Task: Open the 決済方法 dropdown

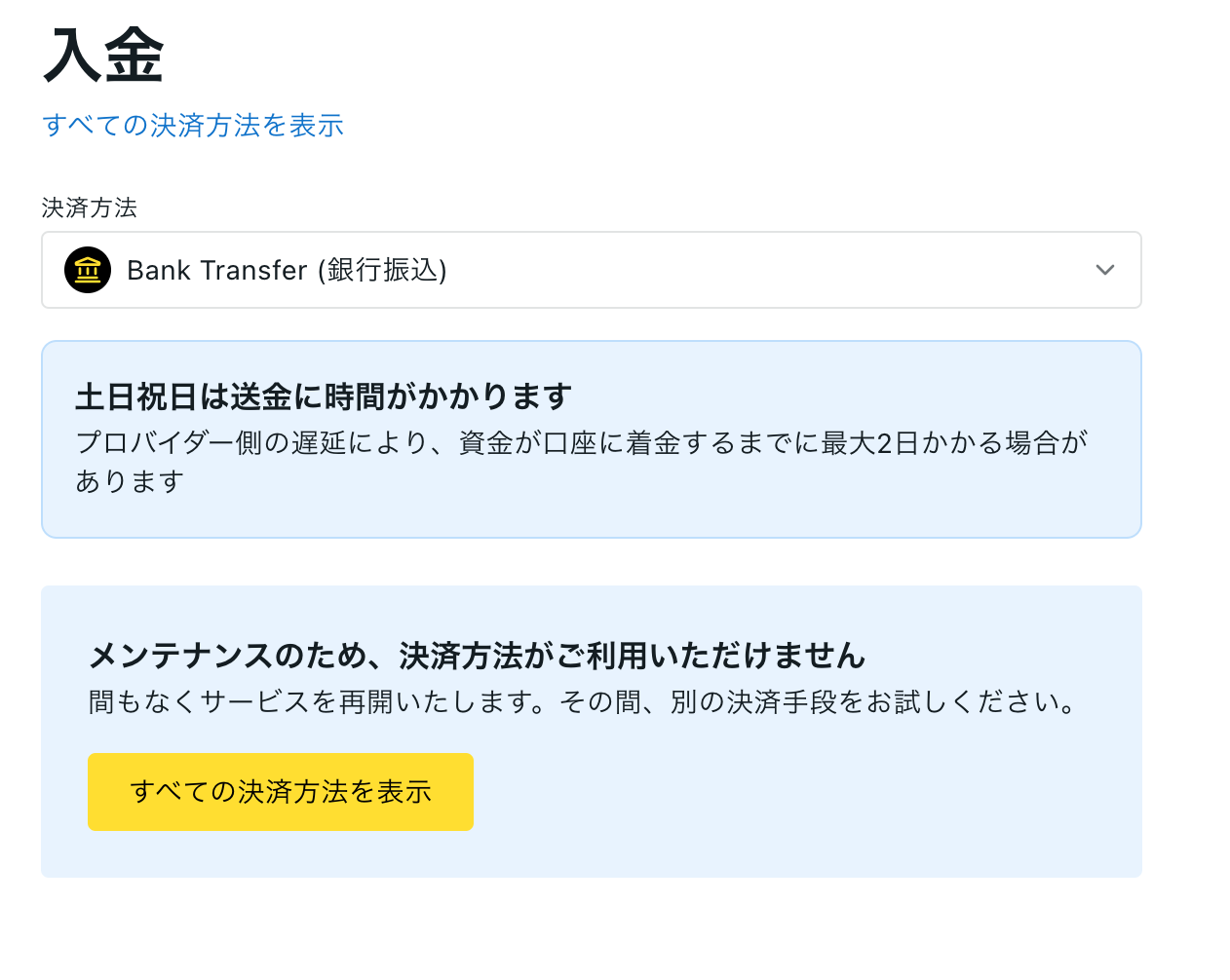Action: click(x=592, y=270)
